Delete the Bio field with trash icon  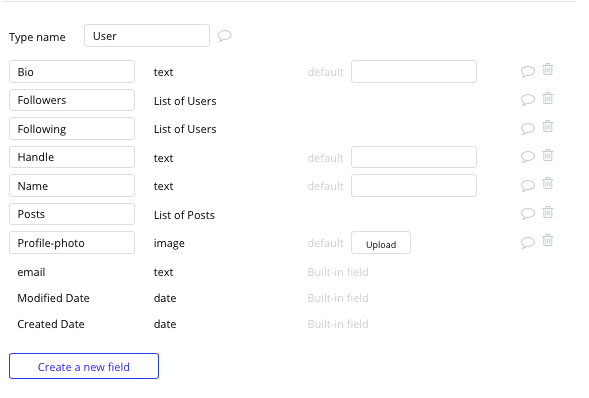click(x=548, y=69)
